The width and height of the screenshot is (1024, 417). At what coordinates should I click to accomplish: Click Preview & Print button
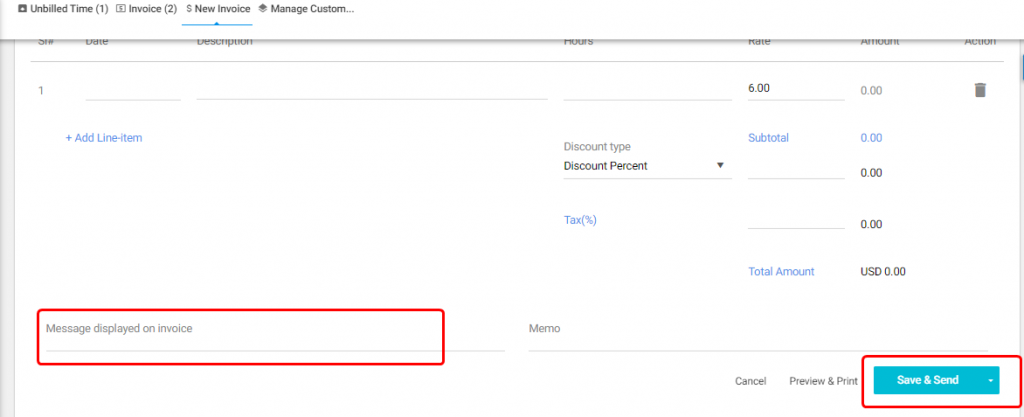click(823, 381)
